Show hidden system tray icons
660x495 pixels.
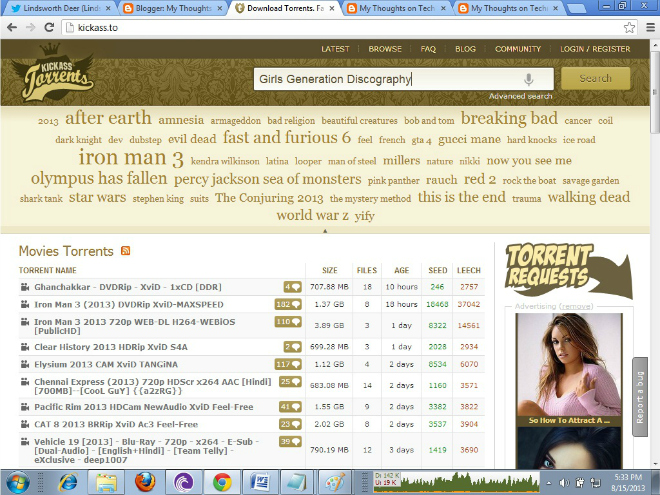(548, 483)
